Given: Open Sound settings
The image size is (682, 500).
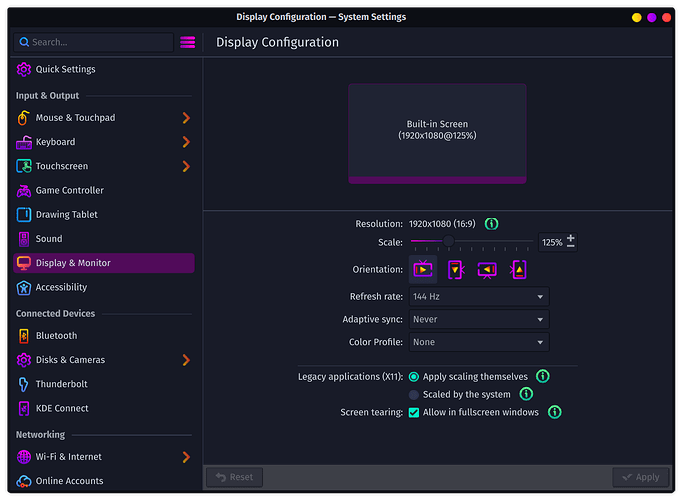Looking at the screenshot, I should coord(104,239).
